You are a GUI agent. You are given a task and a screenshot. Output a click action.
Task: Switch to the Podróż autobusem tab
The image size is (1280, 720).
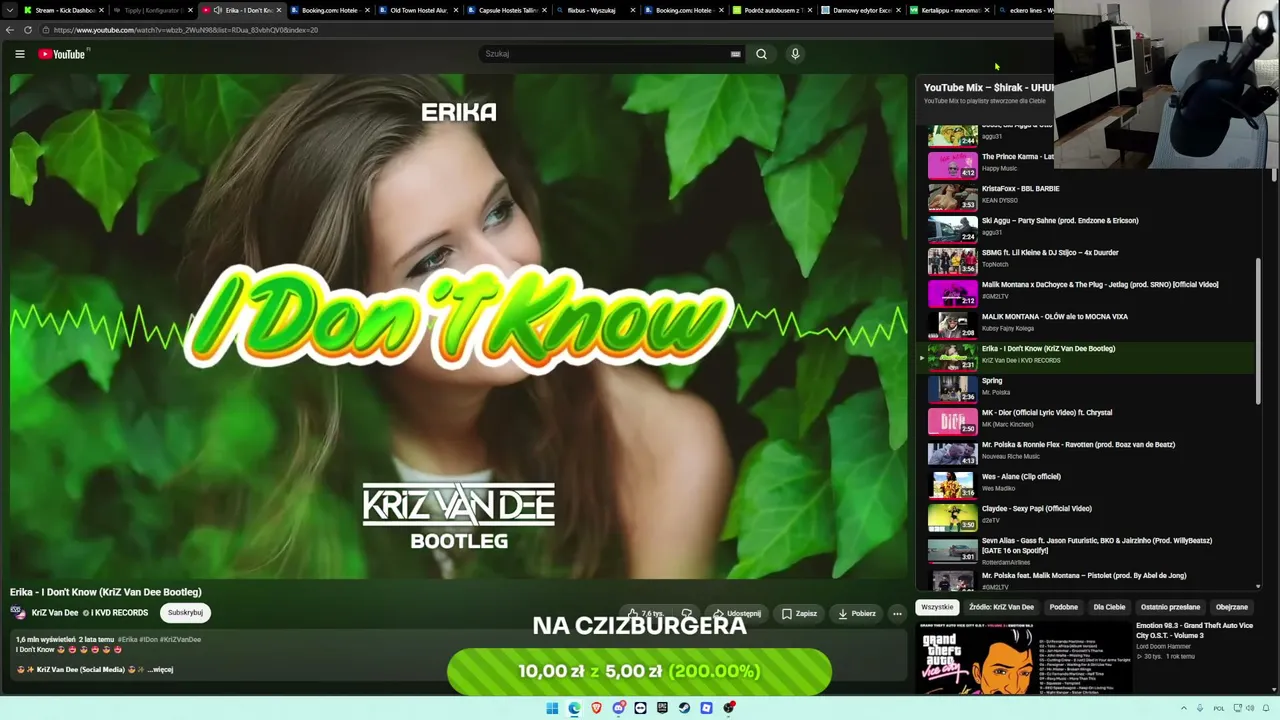(772, 10)
